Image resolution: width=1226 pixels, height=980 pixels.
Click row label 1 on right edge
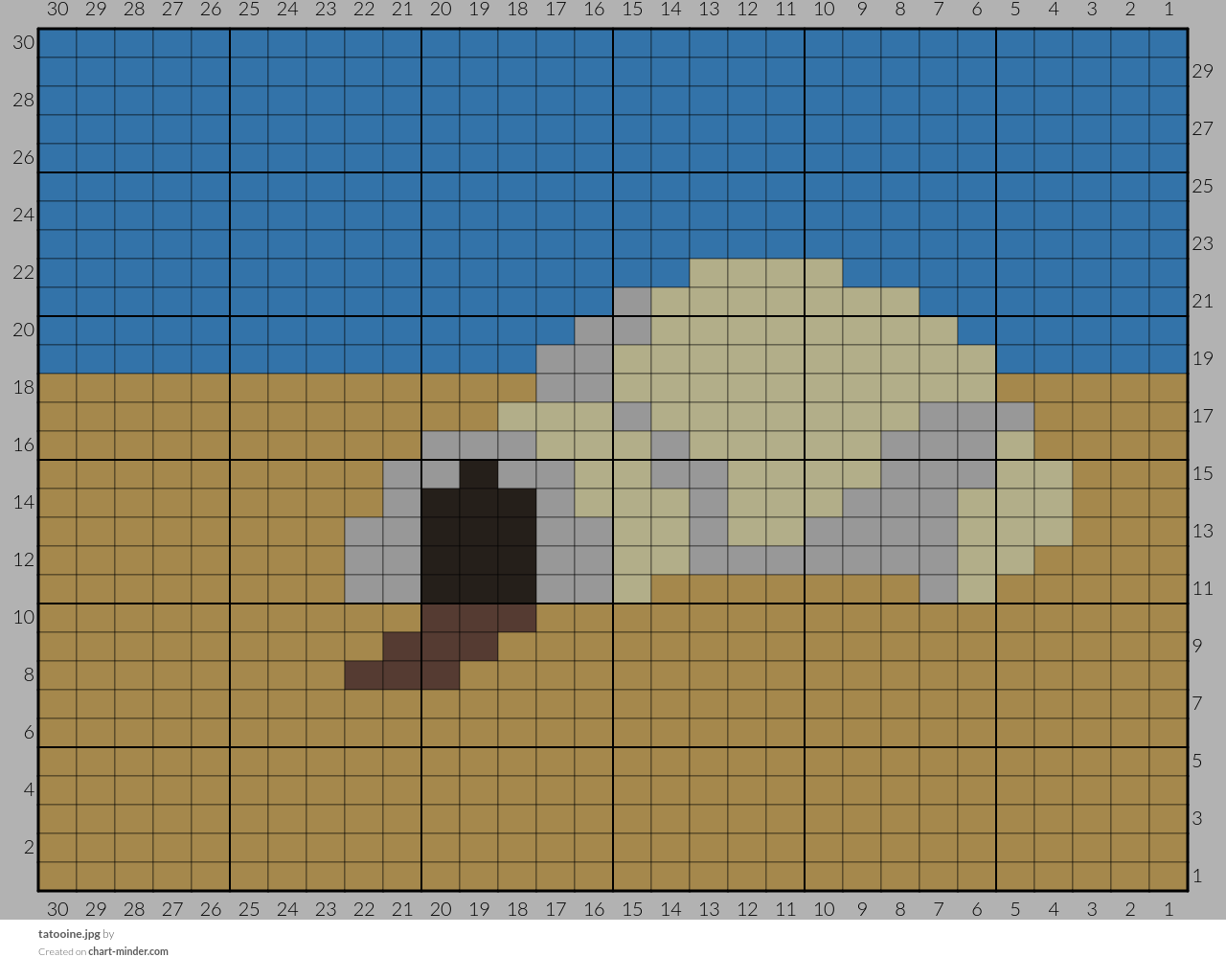(x=1197, y=876)
